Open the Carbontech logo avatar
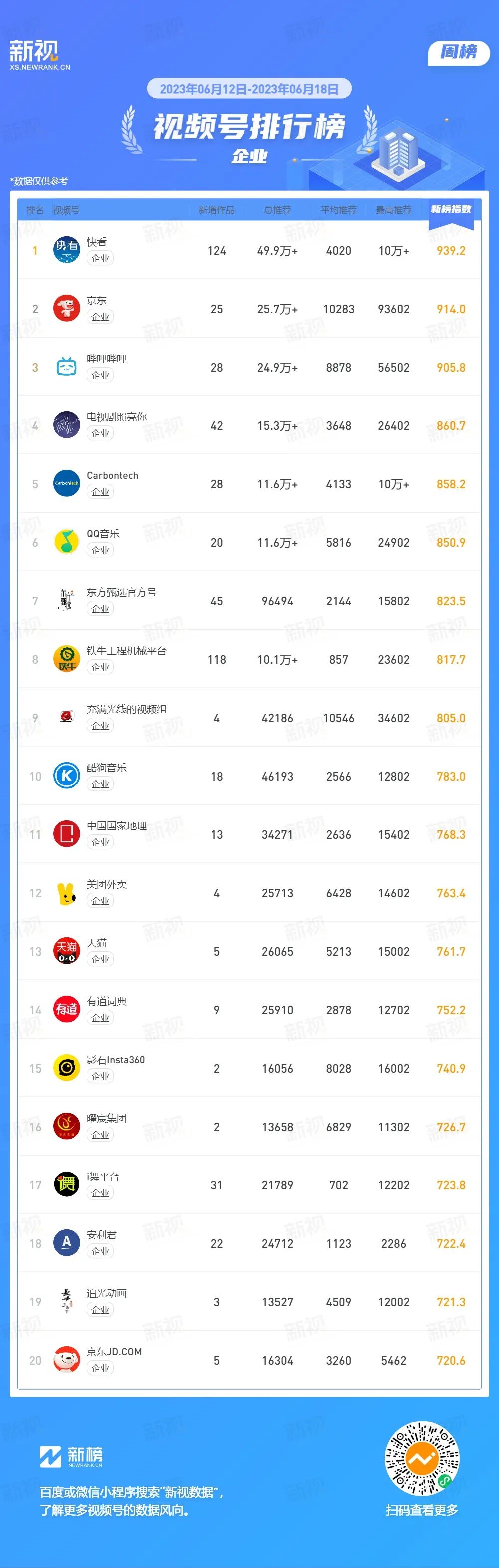The height and width of the screenshot is (1568, 499). [67, 484]
